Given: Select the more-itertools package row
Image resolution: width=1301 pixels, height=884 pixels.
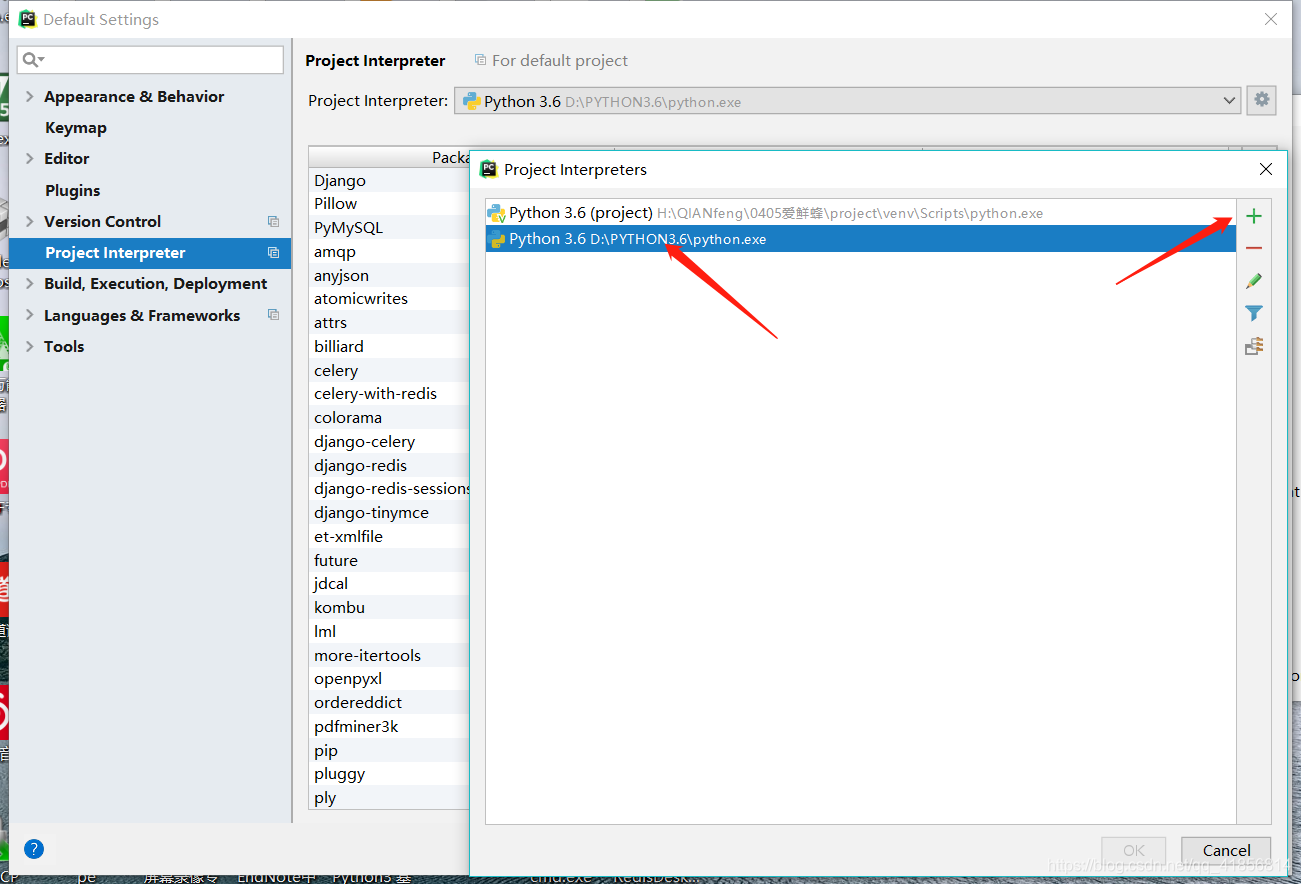Looking at the screenshot, I should click(389, 655).
